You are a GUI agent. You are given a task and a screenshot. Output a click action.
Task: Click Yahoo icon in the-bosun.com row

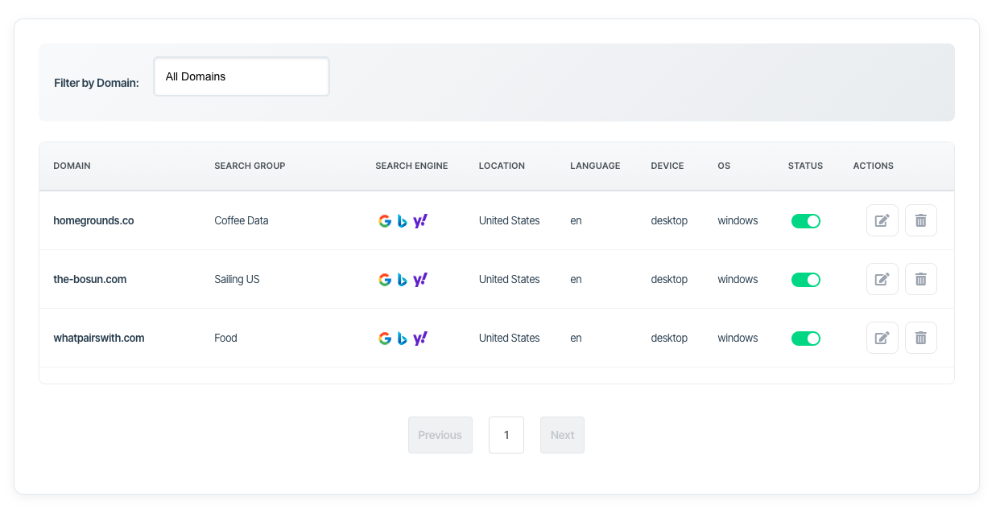pos(420,279)
